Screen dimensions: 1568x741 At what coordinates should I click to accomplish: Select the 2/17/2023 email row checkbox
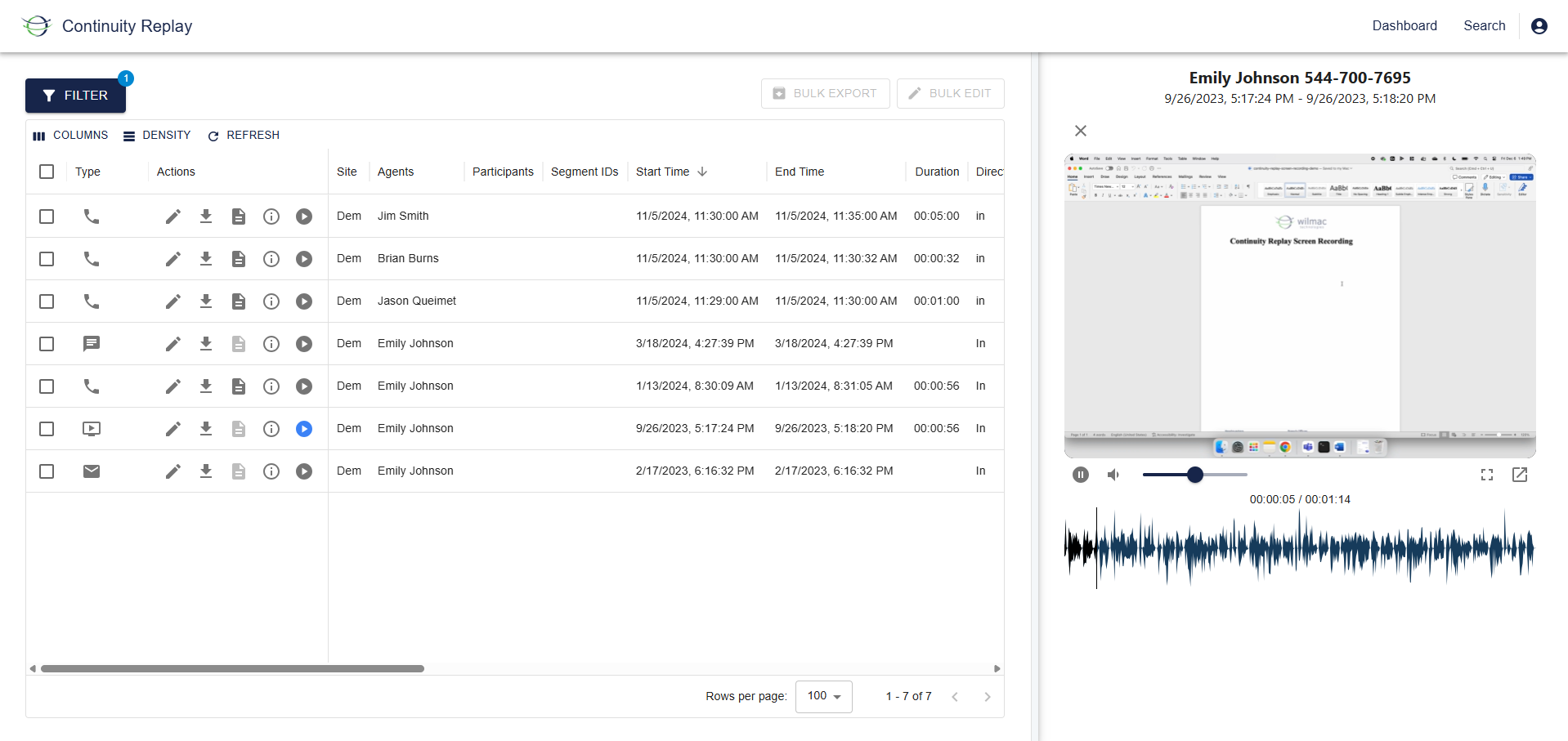(47, 471)
